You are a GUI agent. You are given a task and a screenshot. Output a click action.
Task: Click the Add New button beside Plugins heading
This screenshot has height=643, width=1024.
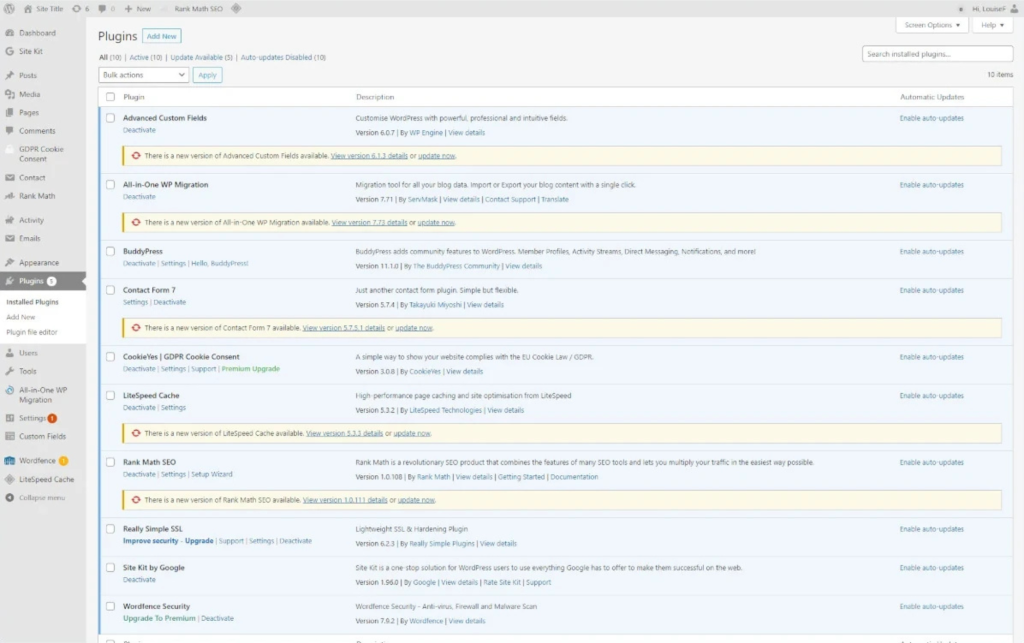tap(161, 36)
